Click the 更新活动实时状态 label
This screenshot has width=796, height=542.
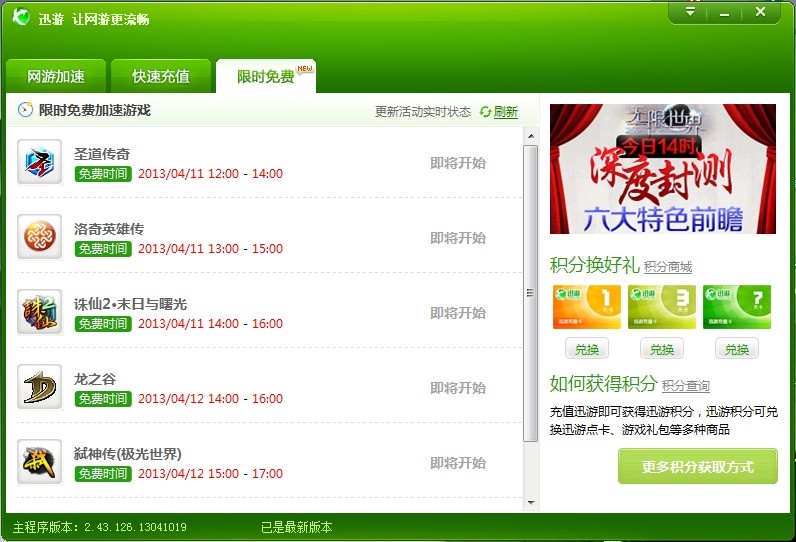[x=423, y=112]
